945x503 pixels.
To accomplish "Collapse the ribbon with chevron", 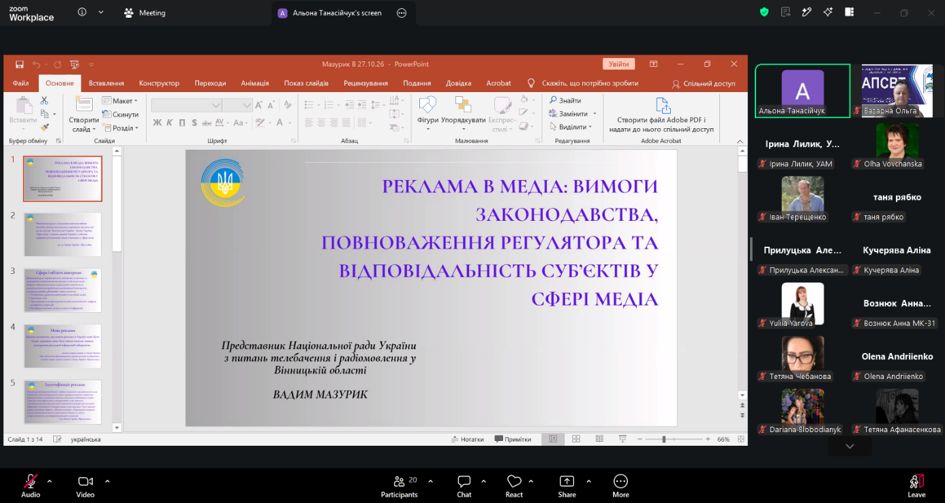I will tap(740, 141).
